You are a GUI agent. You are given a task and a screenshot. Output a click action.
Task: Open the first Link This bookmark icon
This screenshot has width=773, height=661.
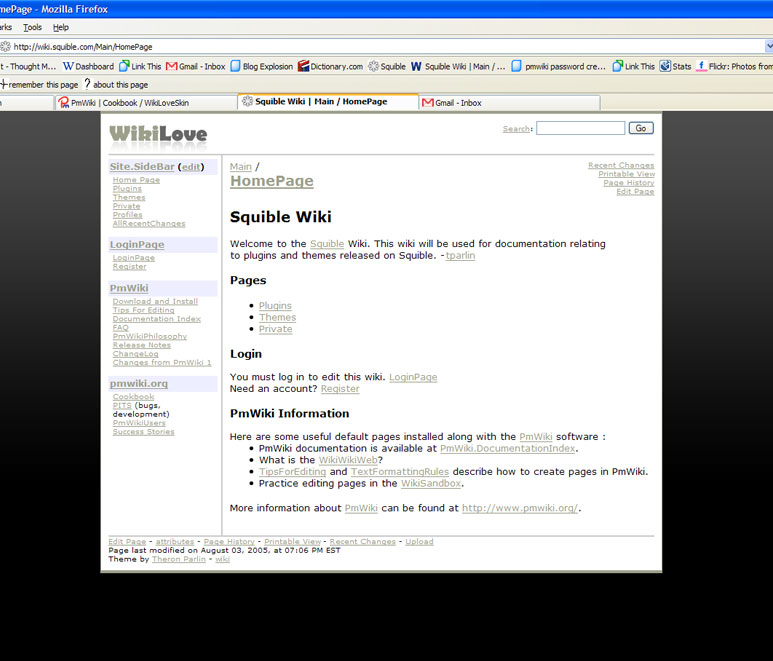tap(124, 66)
